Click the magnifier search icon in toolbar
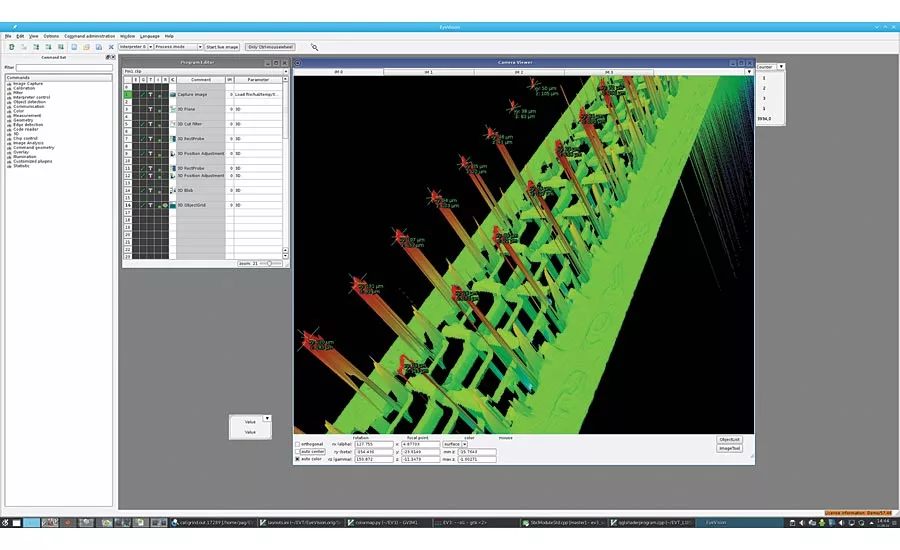Viewport: 900px width, 550px height. coord(314,47)
